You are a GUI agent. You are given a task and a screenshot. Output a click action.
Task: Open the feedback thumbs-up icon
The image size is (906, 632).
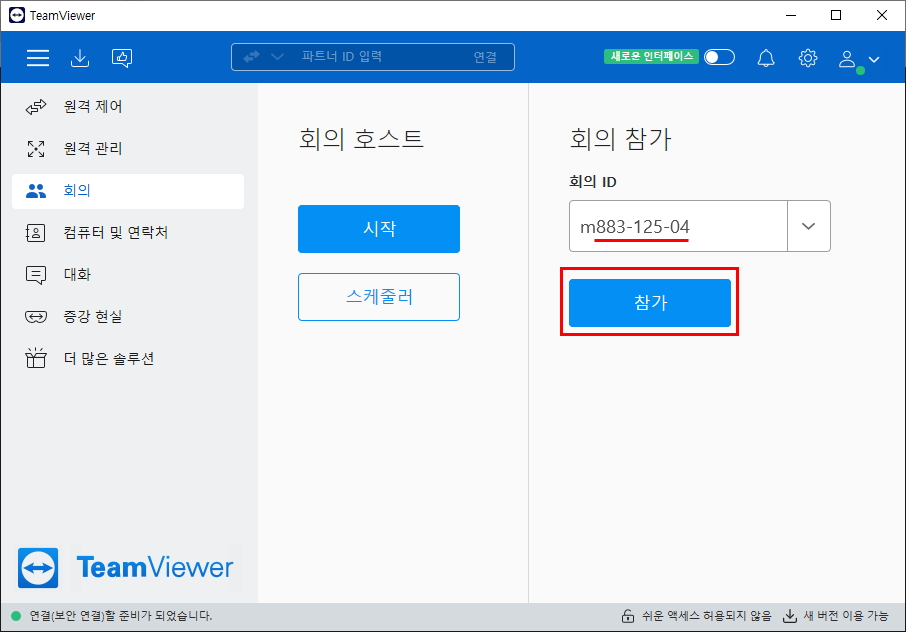[122, 58]
